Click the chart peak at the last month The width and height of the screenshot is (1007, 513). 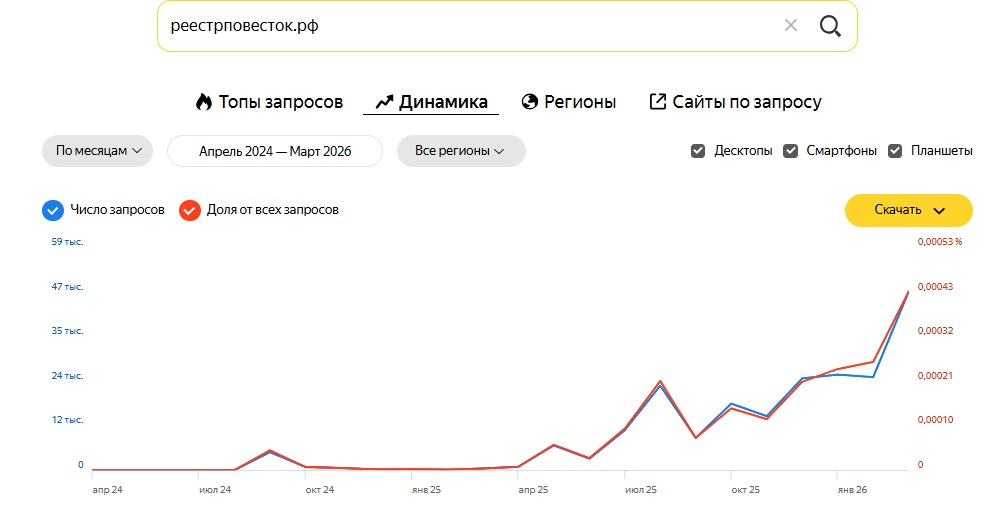pos(908,291)
